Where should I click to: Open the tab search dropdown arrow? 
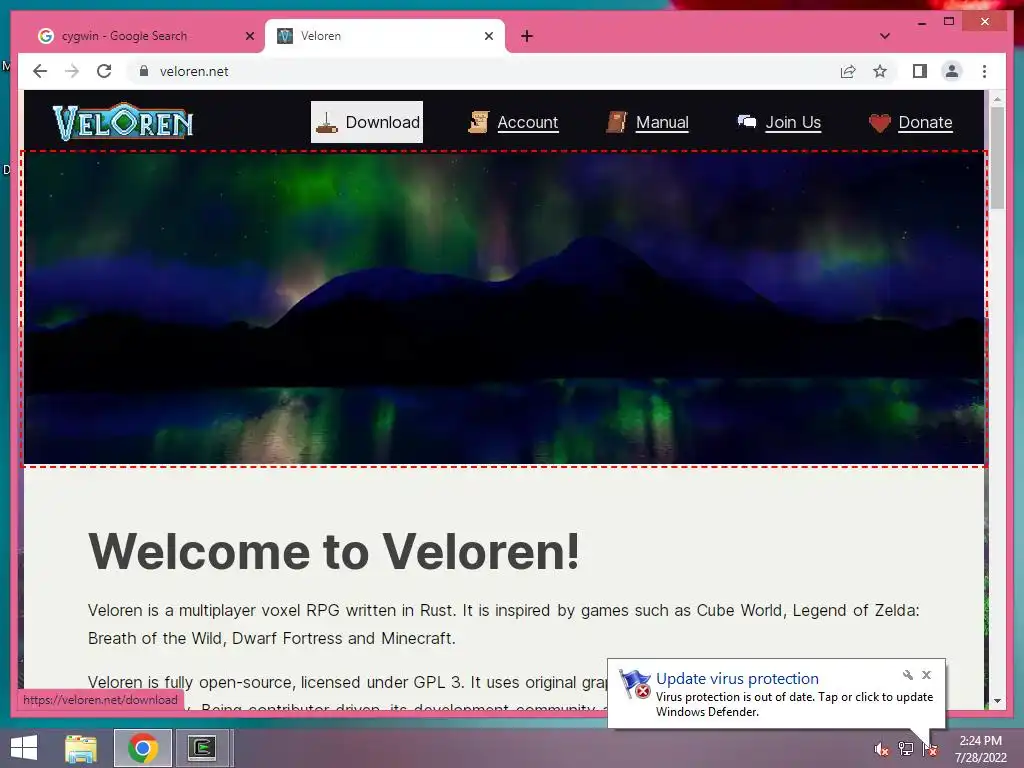tap(885, 36)
